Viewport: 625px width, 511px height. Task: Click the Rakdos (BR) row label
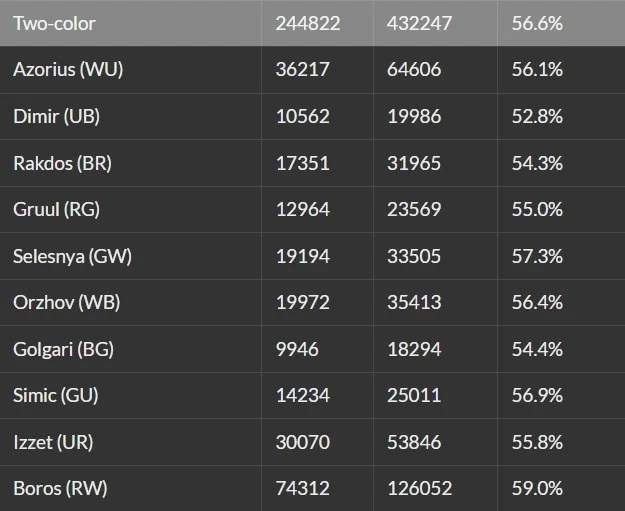[x=62, y=163]
